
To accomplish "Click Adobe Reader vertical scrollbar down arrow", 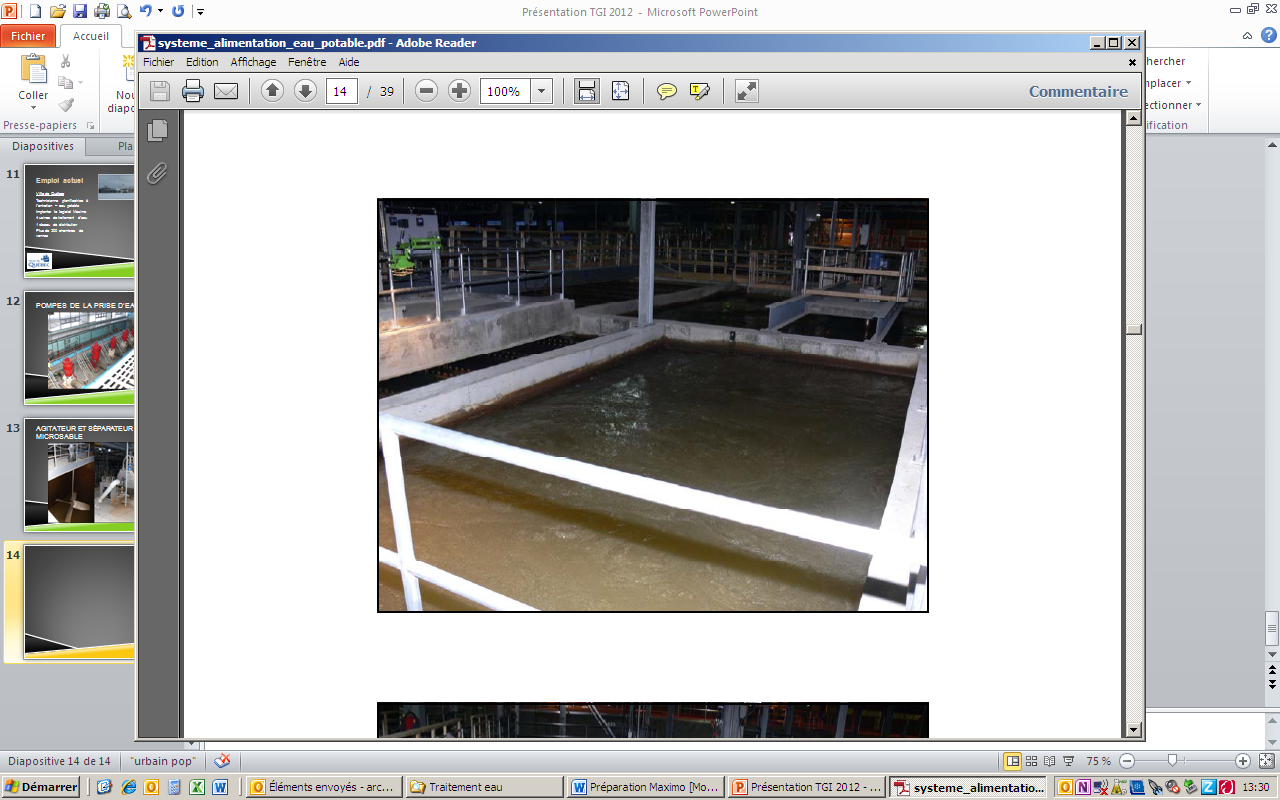I will click(x=1133, y=730).
